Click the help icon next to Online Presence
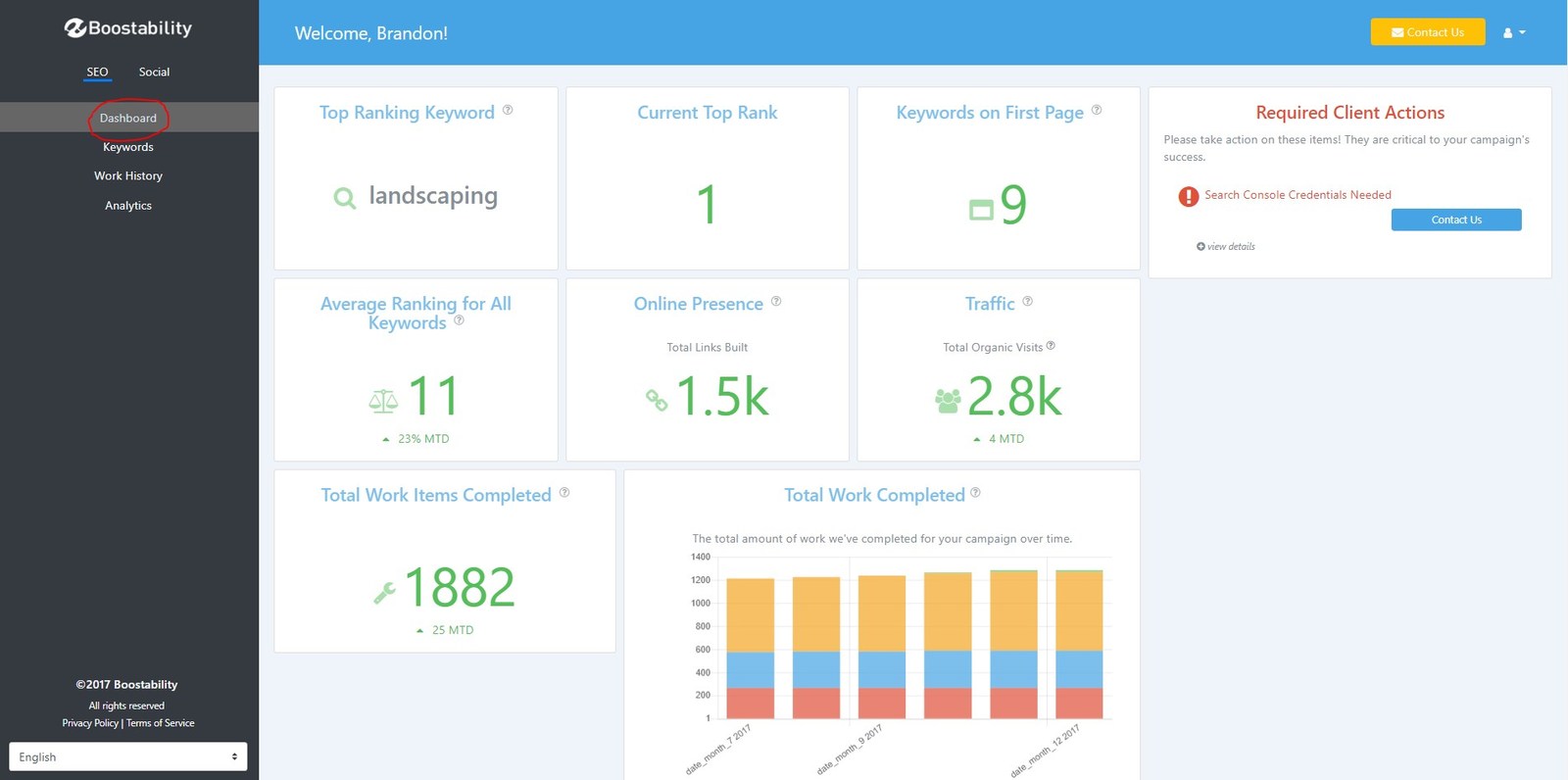 tap(776, 301)
